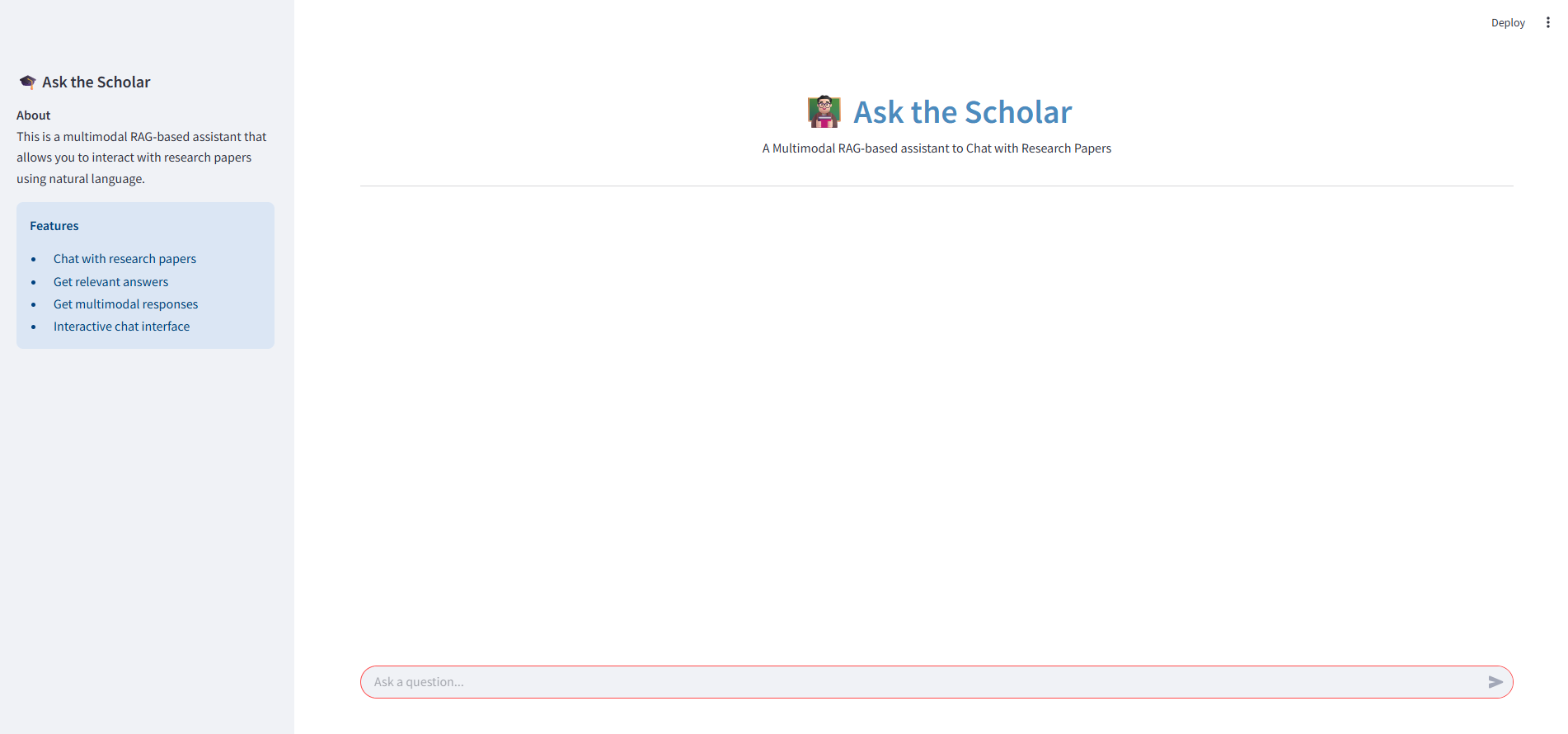This screenshot has width=1568, height=734.
Task: Click the Get multimodal responses list entry
Action: (125, 303)
